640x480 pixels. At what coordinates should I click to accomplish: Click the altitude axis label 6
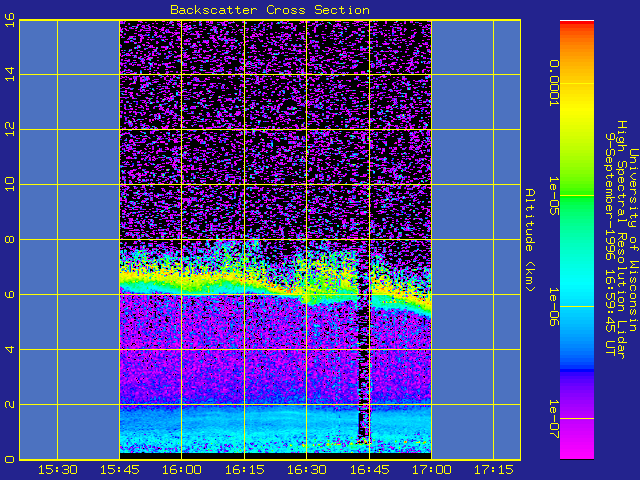10,294
